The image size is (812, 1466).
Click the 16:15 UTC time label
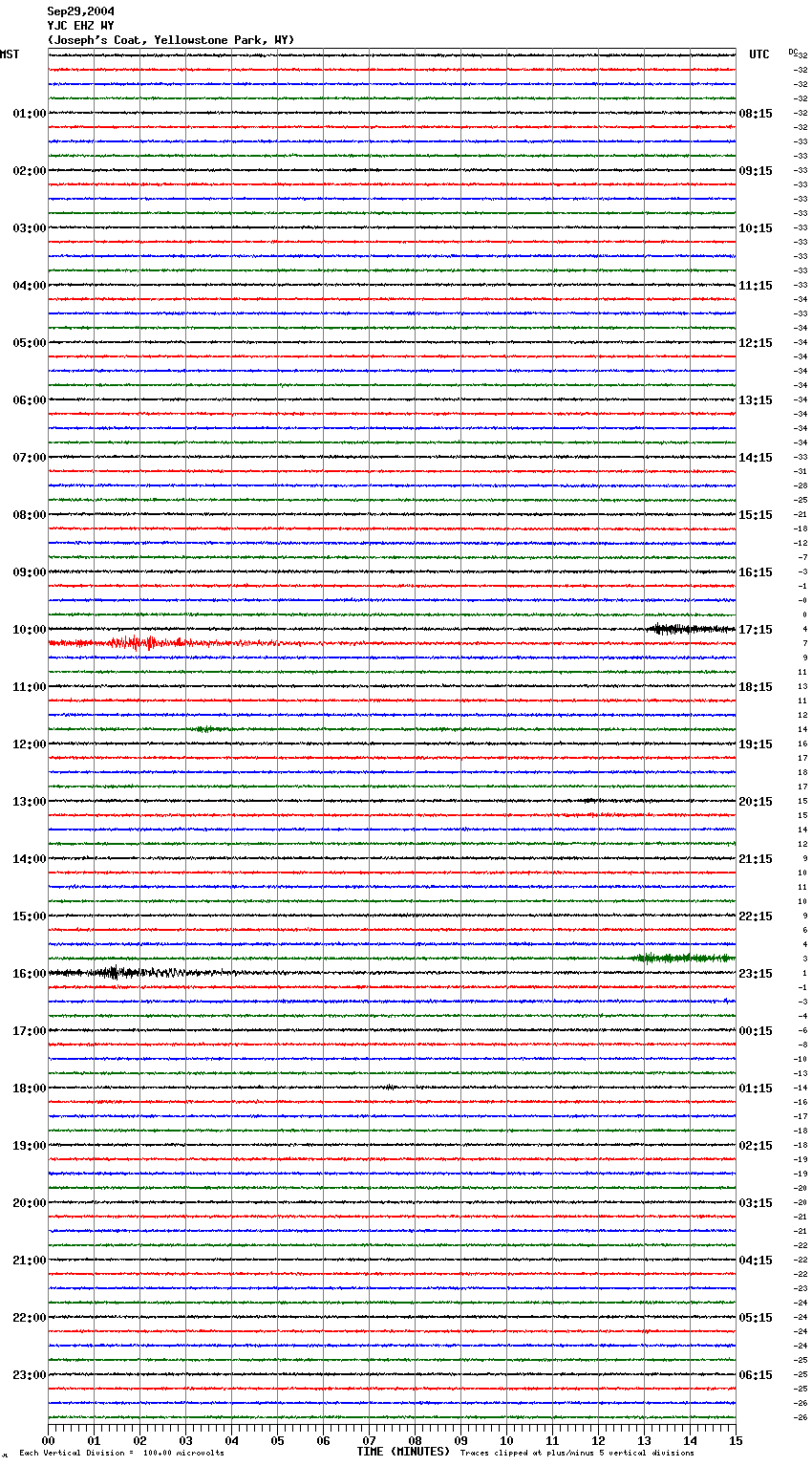pyautogui.click(x=756, y=572)
